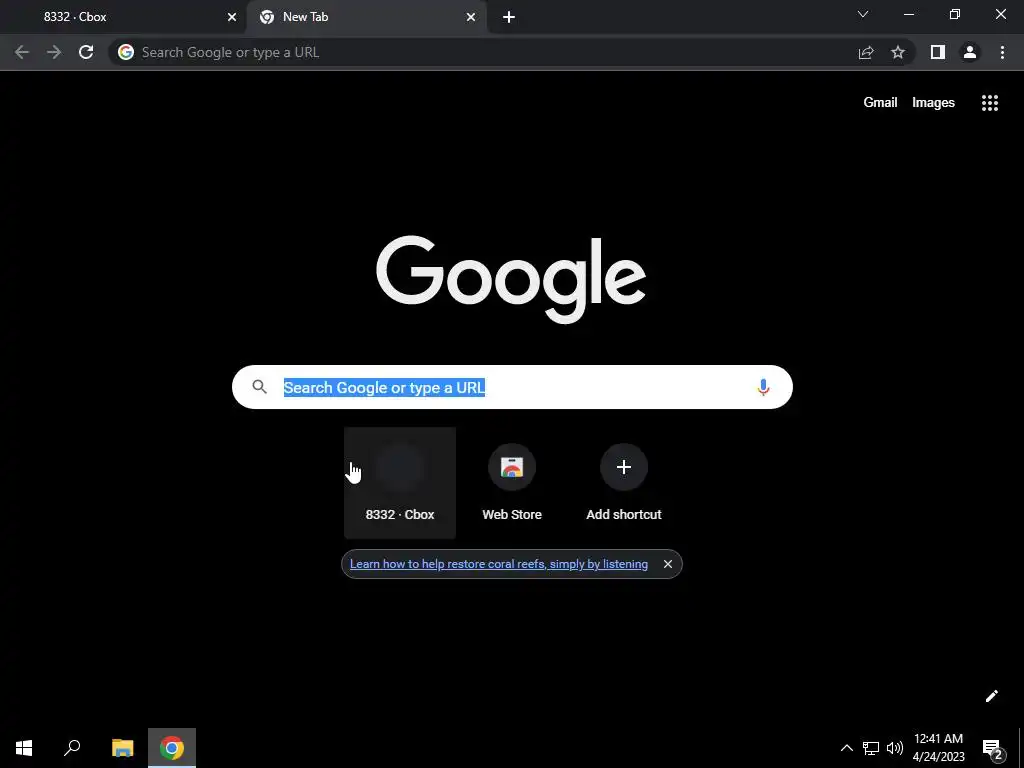Select the New Tab tab
The width and height of the screenshot is (1024, 768).
pyautogui.click(x=367, y=17)
